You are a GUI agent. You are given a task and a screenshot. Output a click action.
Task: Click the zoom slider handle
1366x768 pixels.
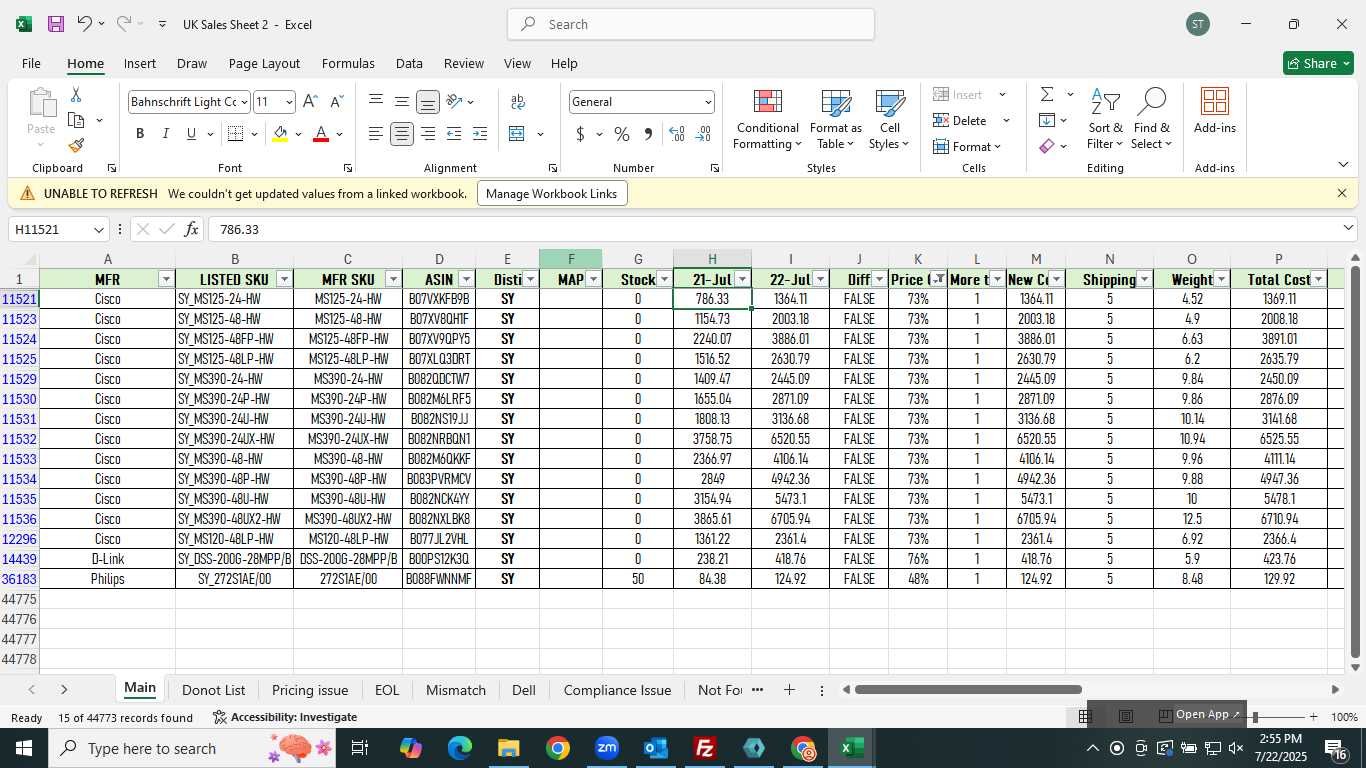[x=1254, y=717]
